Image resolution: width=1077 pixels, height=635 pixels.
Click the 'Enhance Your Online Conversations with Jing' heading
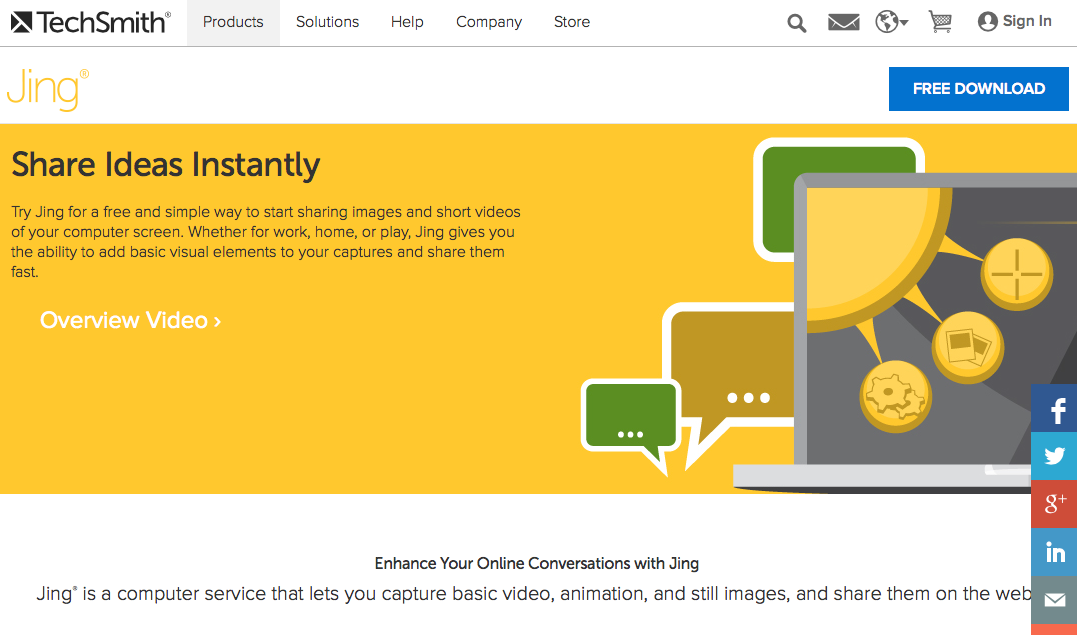click(x=537, y=564)
